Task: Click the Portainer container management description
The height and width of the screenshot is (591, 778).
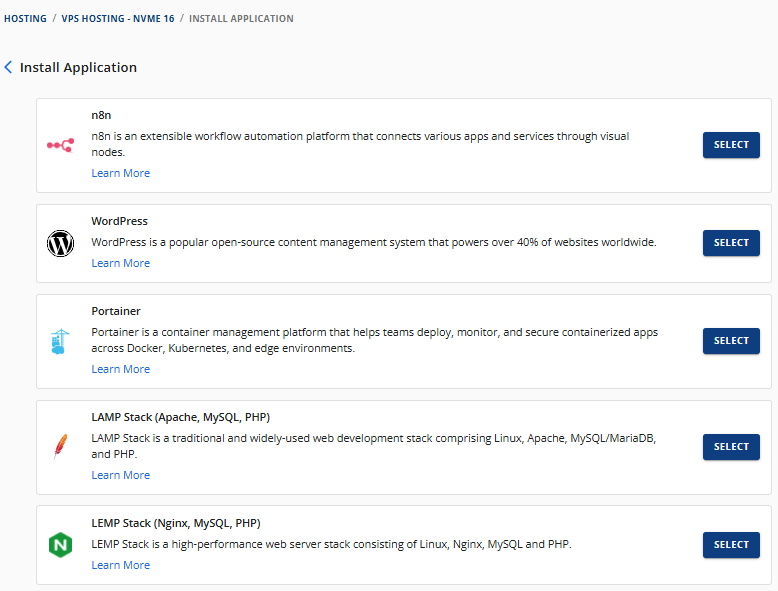Action: [x=375, y=340]
